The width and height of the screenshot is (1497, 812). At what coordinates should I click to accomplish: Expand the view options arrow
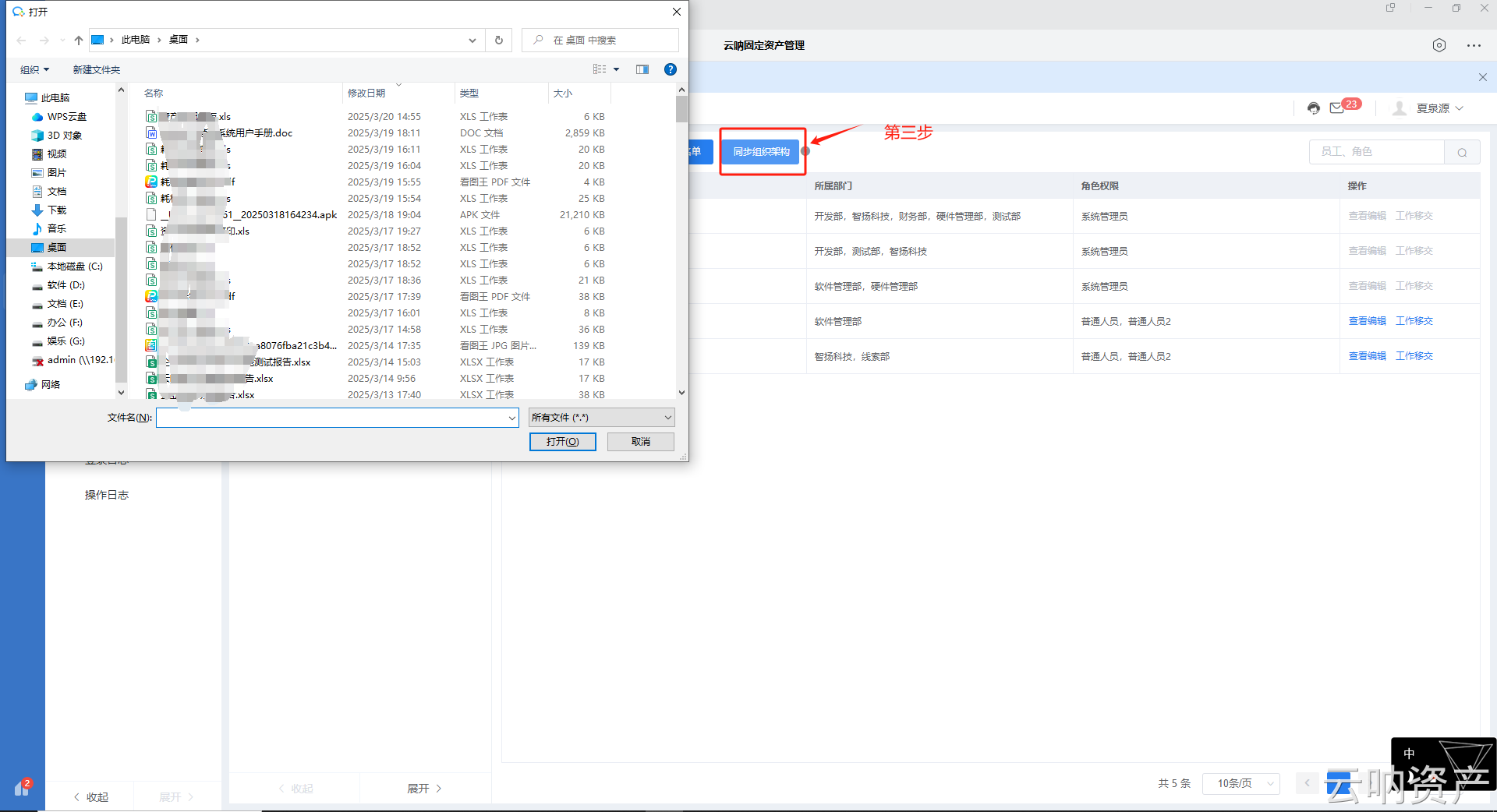pos(617,69)
